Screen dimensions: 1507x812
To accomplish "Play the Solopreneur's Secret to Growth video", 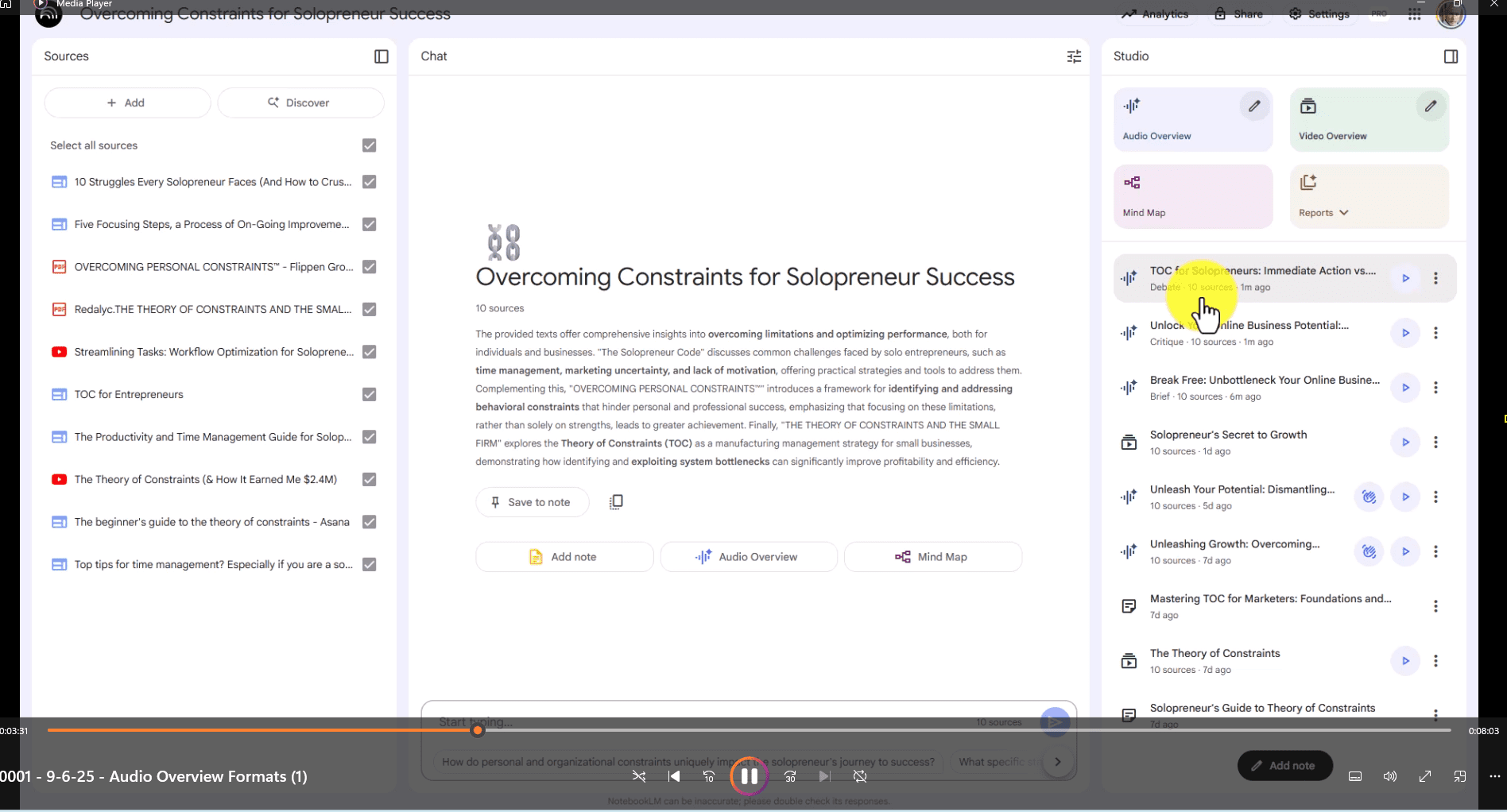I will pyautogui.click(x=1405, y=443).
